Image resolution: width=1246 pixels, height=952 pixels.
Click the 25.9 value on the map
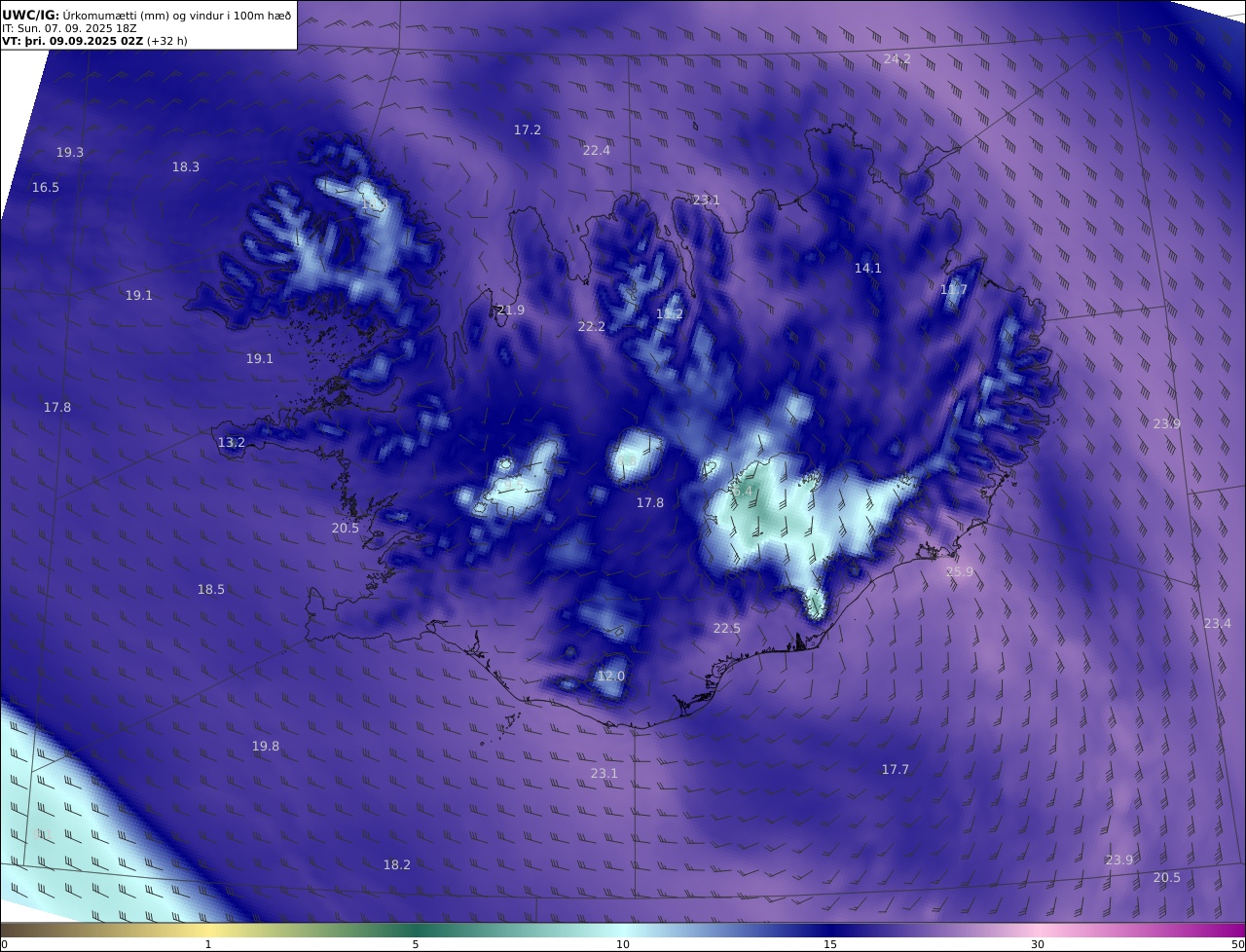pyautogui.click(x=960, y=572)
